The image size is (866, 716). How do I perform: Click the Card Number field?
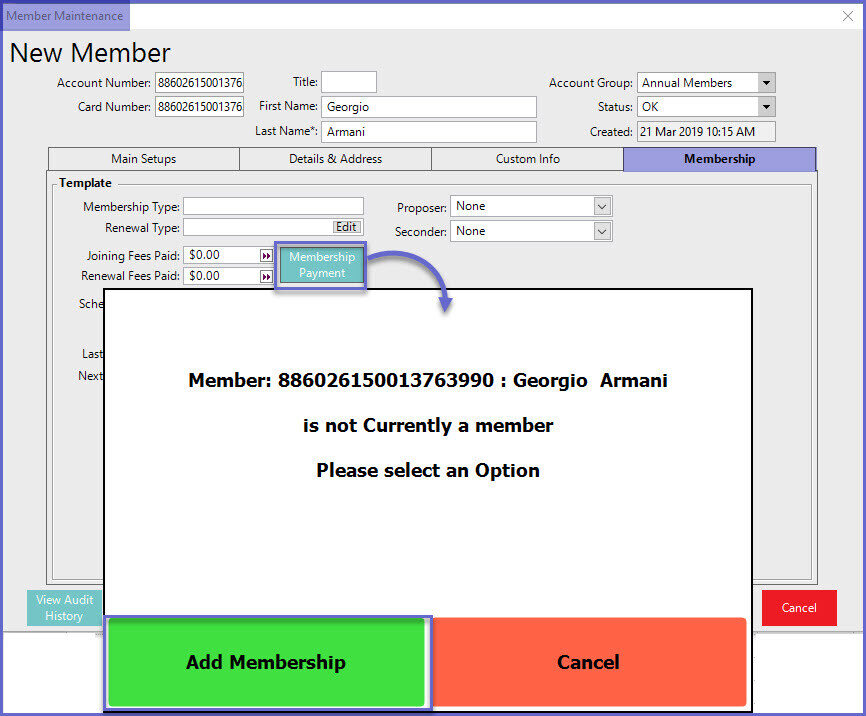click(199, 107)
